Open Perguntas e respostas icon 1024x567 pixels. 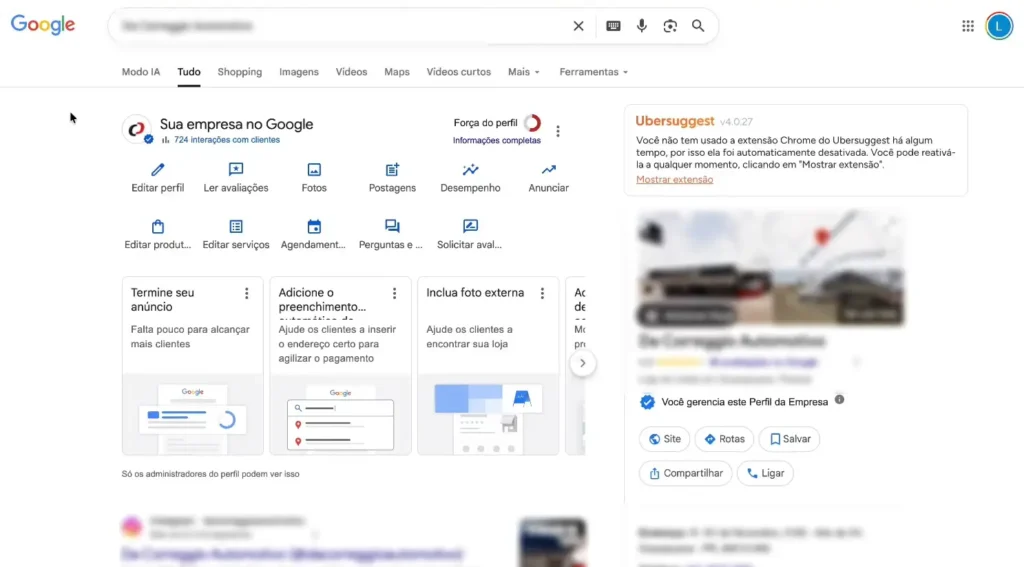pos(392,227)
